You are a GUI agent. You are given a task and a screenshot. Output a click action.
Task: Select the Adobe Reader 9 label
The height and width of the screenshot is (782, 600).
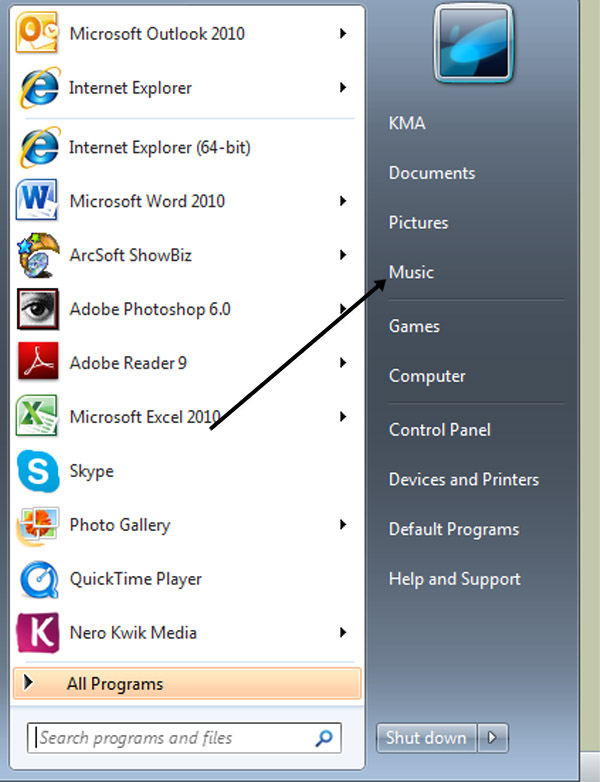[x=128, y=363]
